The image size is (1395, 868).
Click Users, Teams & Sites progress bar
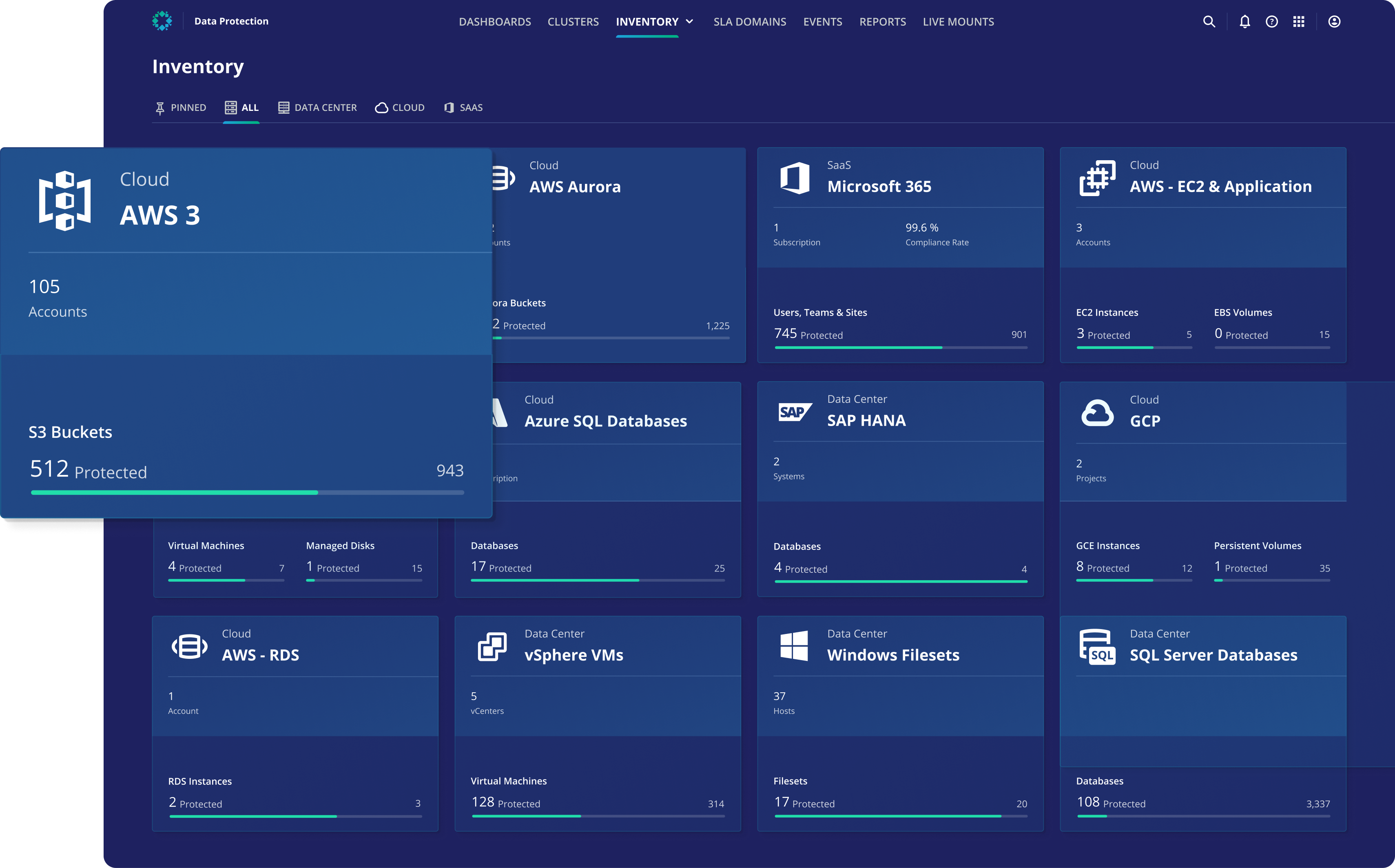point(901,348)
